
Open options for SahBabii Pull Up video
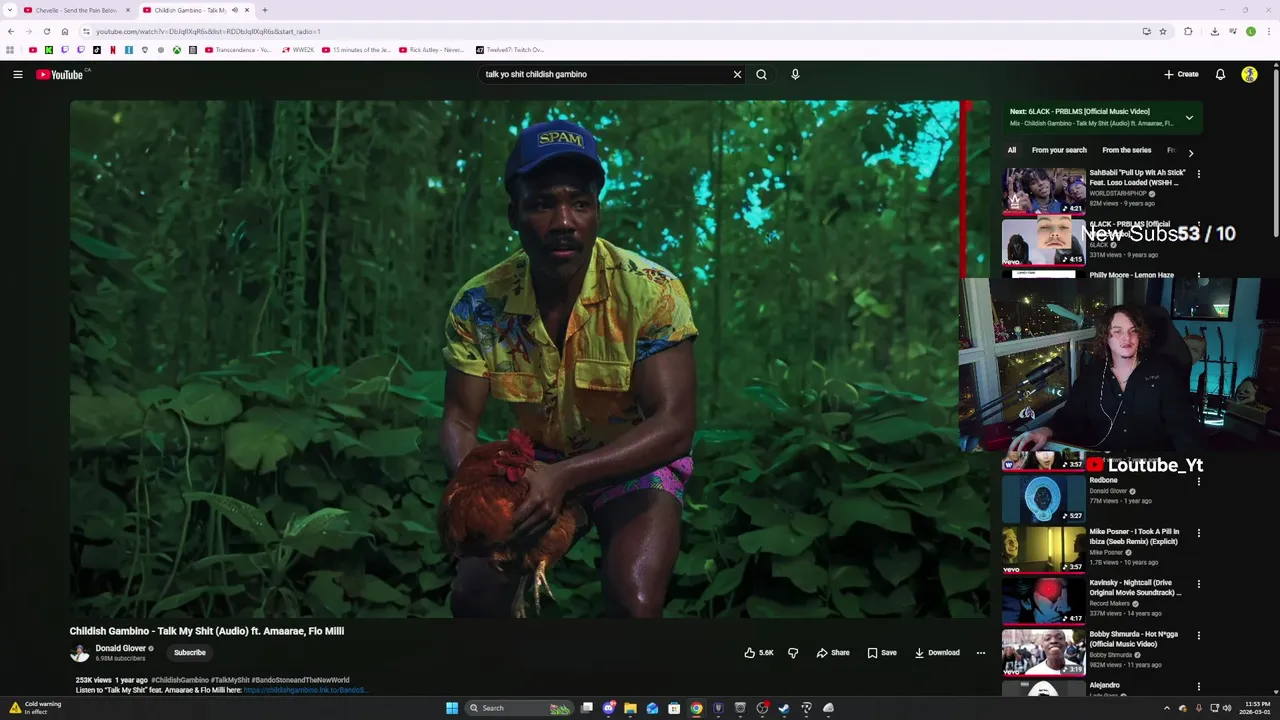point(1199,174)
